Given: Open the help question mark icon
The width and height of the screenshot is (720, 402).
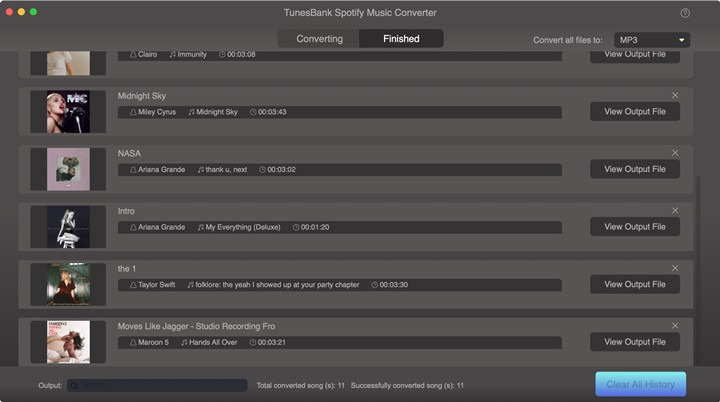Looking at the screenshot, I should click(x=685, y=13).
